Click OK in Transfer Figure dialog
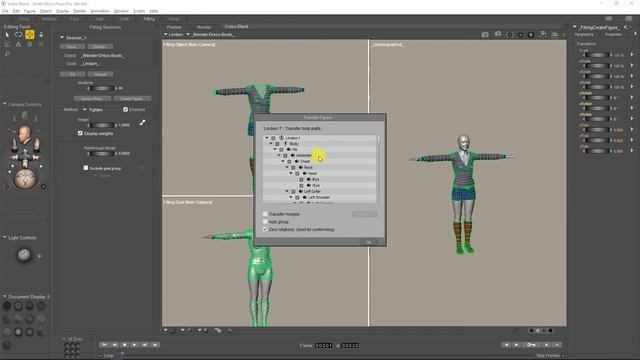Screen dimensions: 640x360 pyautogui.click(x=369, y=242)
